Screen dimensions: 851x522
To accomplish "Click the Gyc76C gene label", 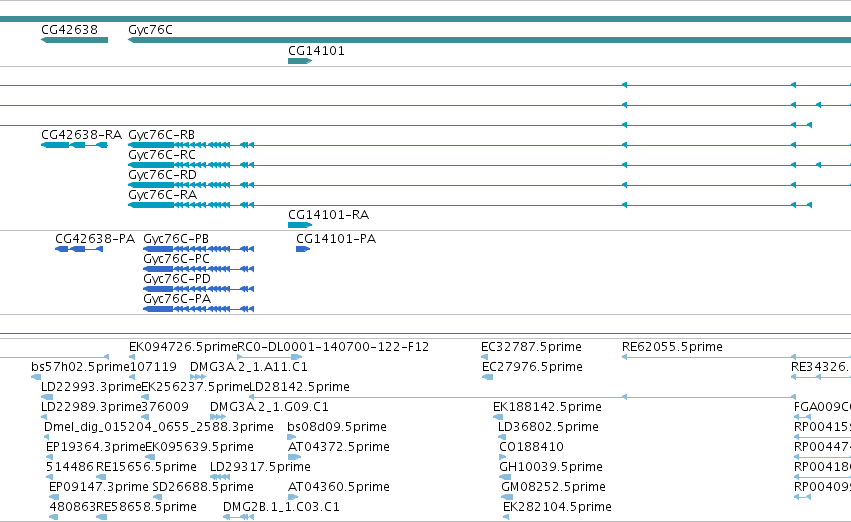I will [150, 30].
